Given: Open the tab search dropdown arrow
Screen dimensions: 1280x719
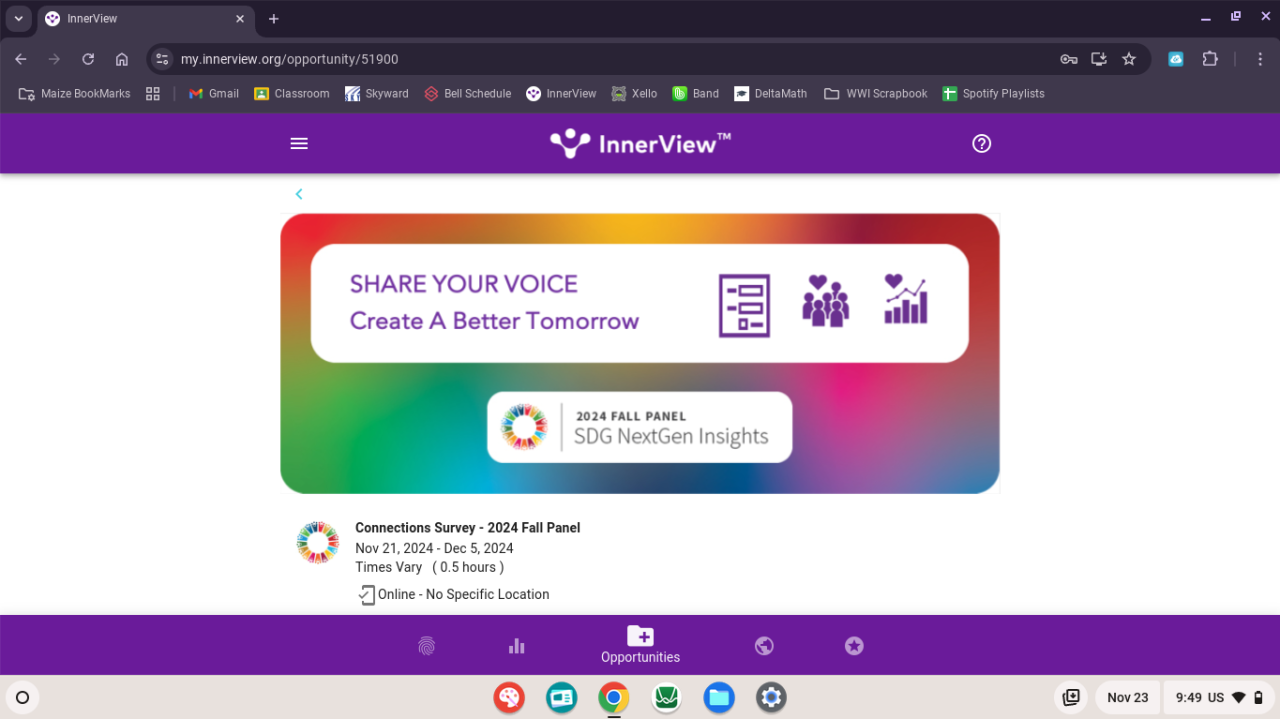Looking at the screenshot, I should coord(18,19).
